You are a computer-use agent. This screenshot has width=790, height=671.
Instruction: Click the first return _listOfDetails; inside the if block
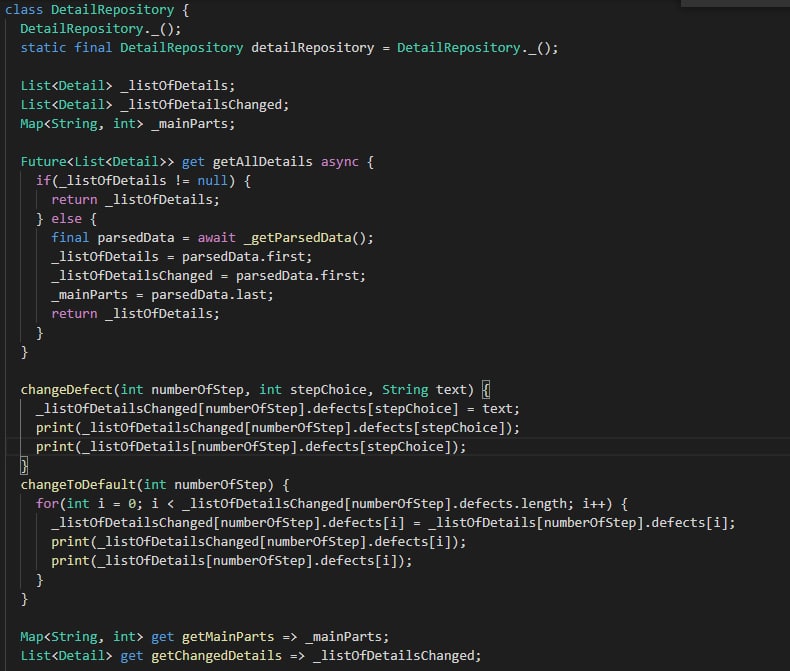point(135,200)
